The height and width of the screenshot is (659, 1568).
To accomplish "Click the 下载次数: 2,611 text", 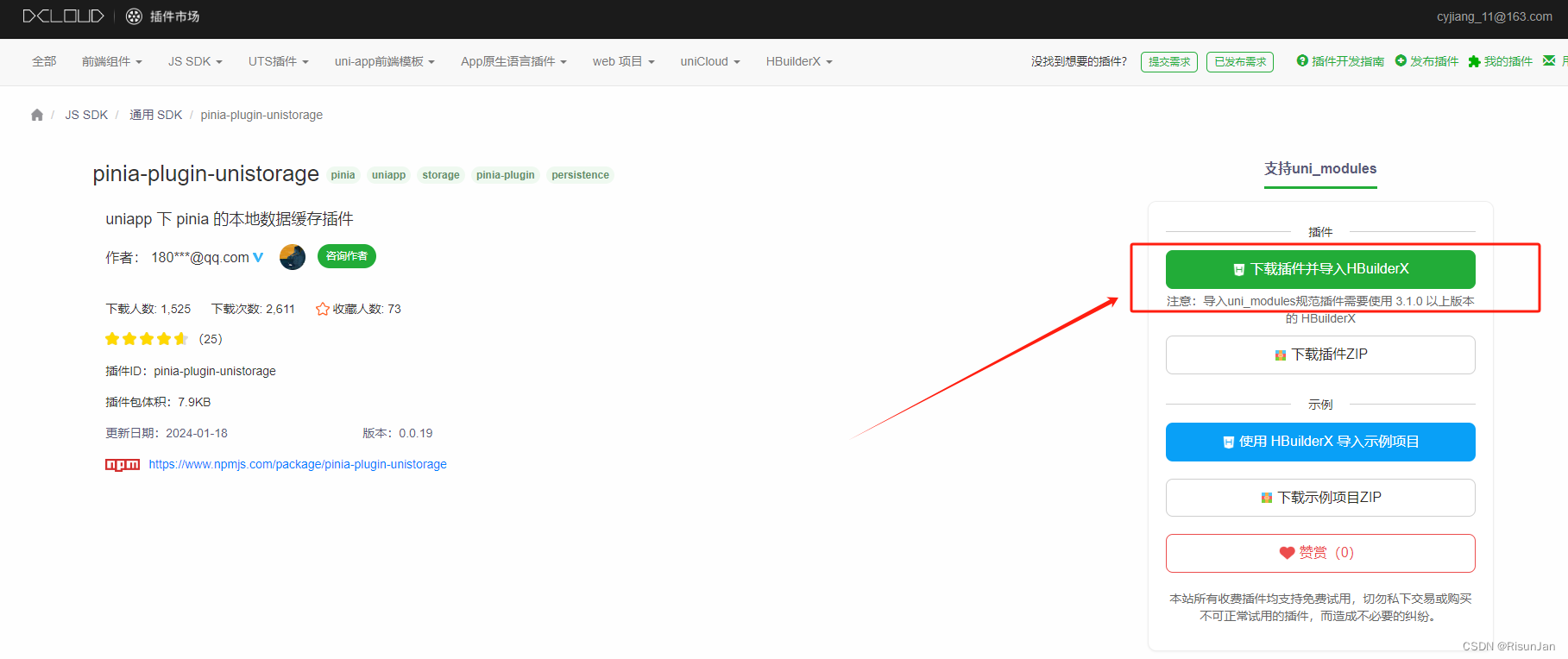I will click(x=253, y=309).
